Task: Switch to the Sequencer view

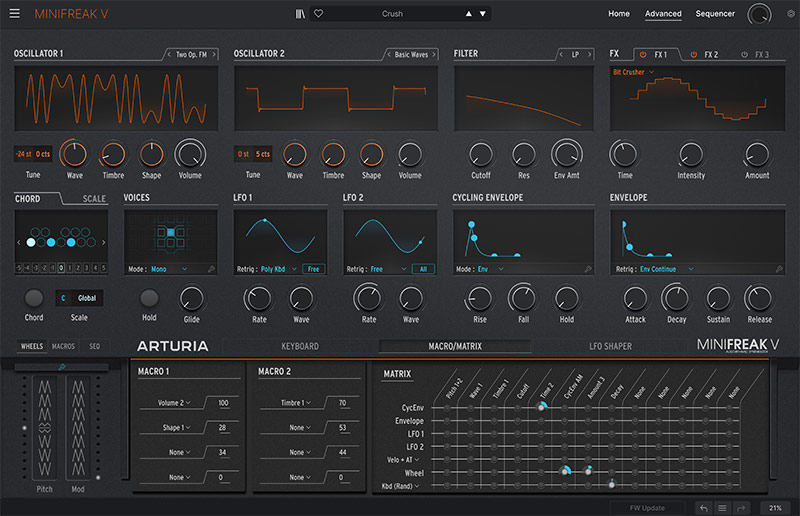Action: (x=715, y=14)
